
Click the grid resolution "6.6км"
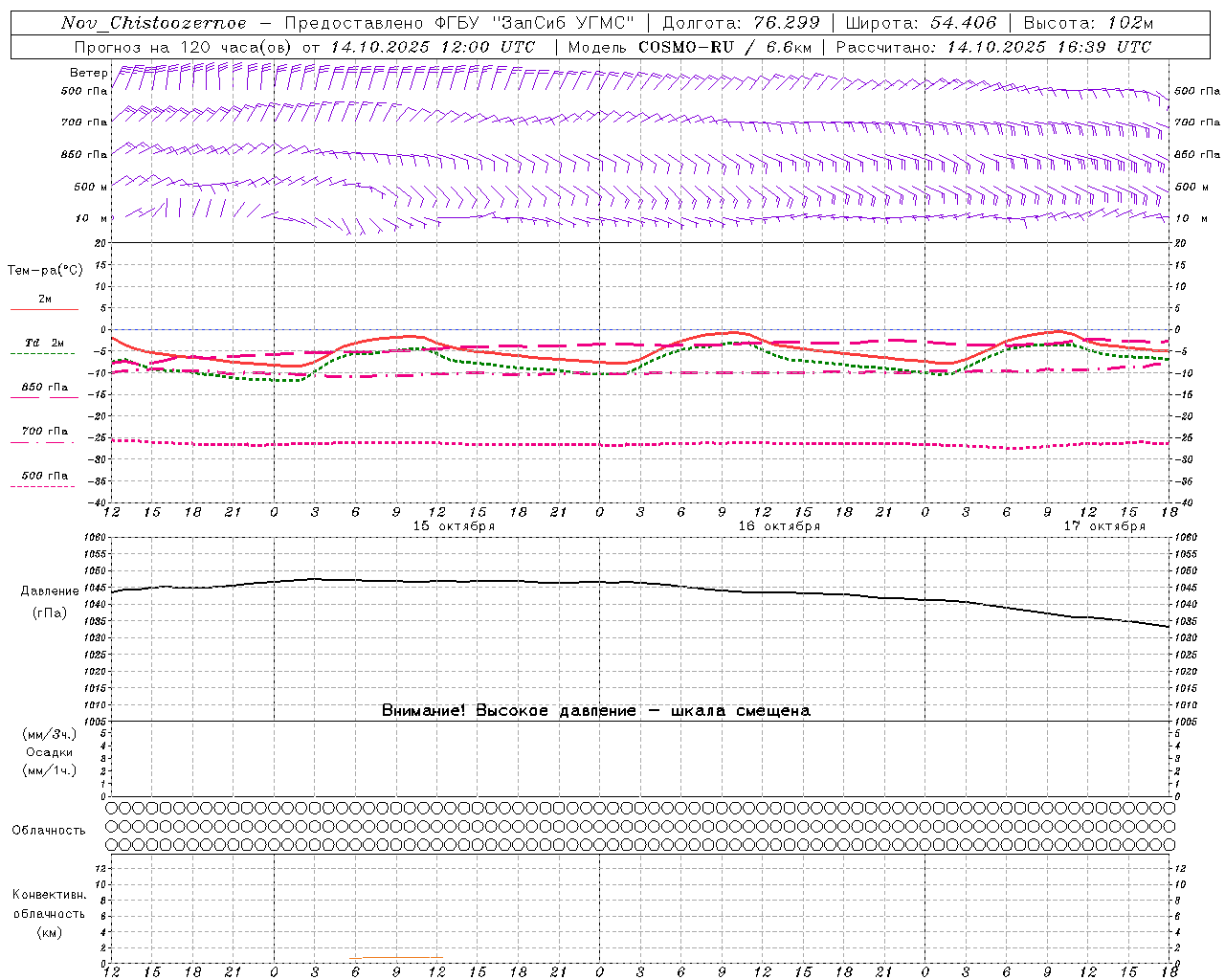(789, 47)
